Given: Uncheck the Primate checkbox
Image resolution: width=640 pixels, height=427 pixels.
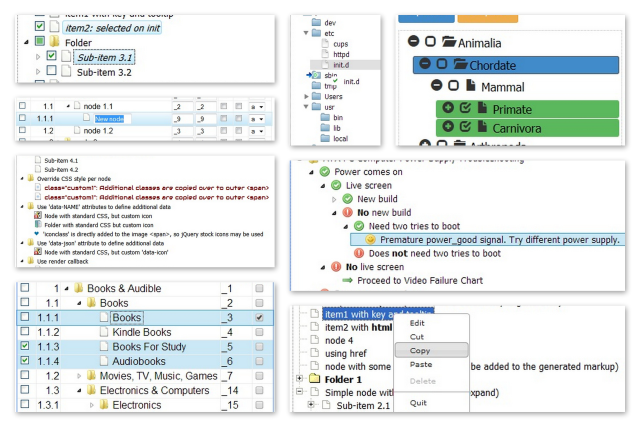Looking at the screenshot, I should click(x=465, y=107).
